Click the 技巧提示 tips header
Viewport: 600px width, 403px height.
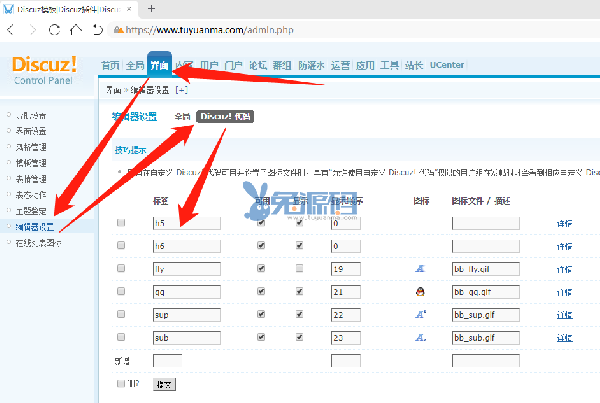[x=130, y=150]
